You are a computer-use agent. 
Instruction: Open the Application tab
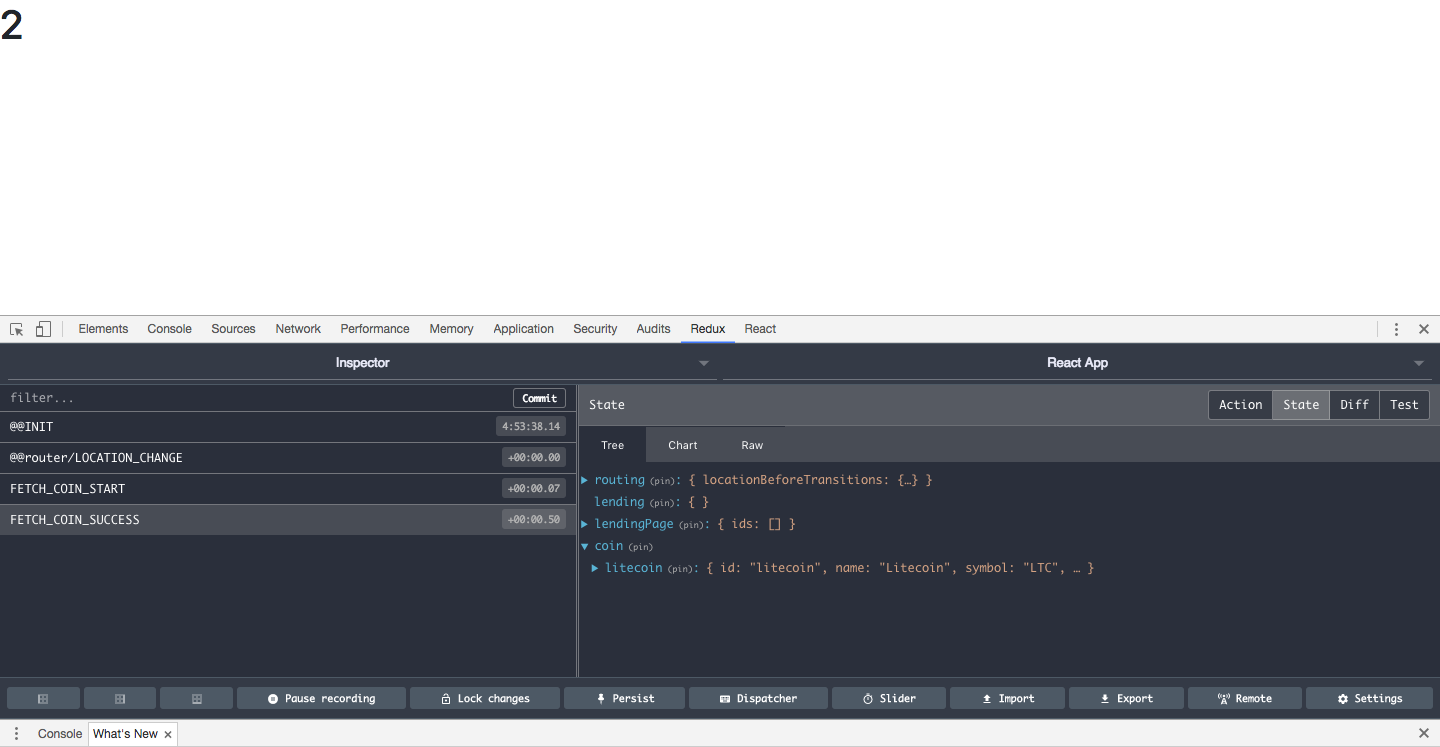523,329
